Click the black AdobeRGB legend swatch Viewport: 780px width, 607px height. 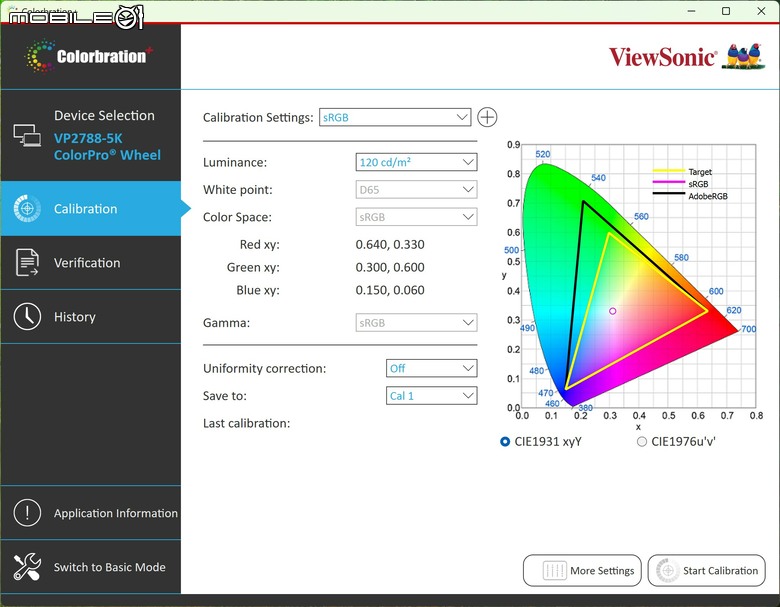(x=669, y=194)
